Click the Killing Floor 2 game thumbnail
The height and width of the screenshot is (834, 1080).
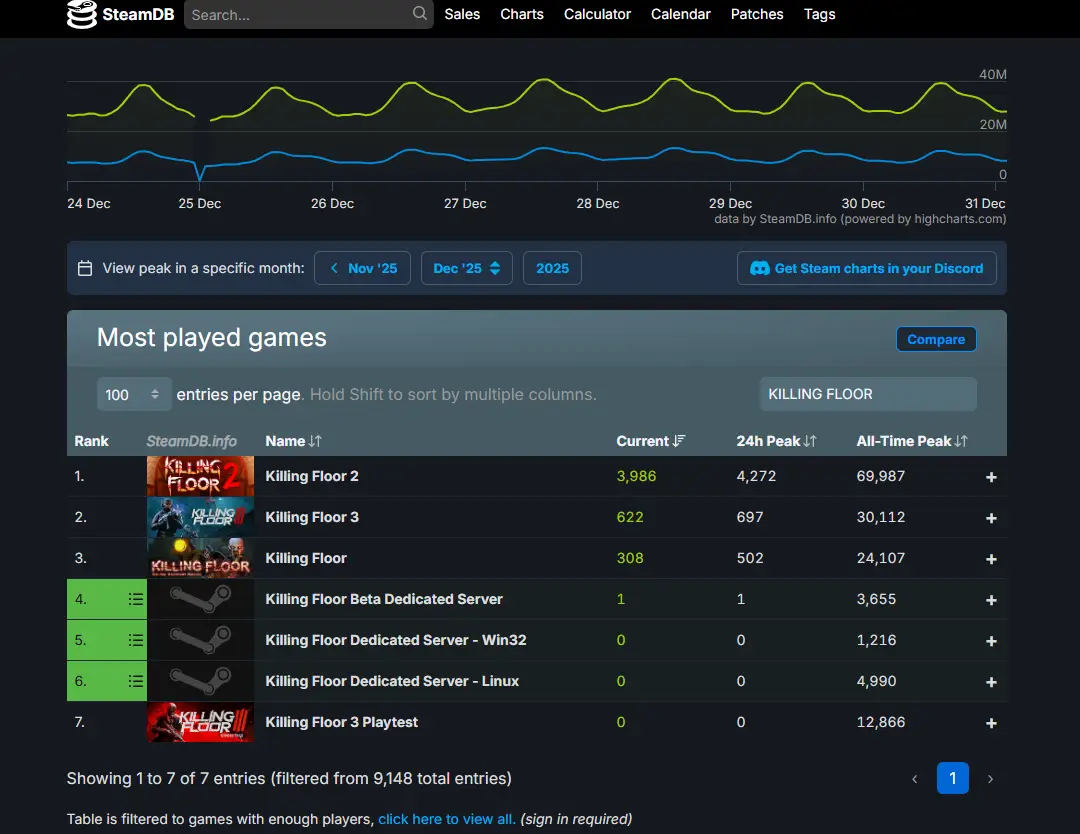(x=200, y=476)
